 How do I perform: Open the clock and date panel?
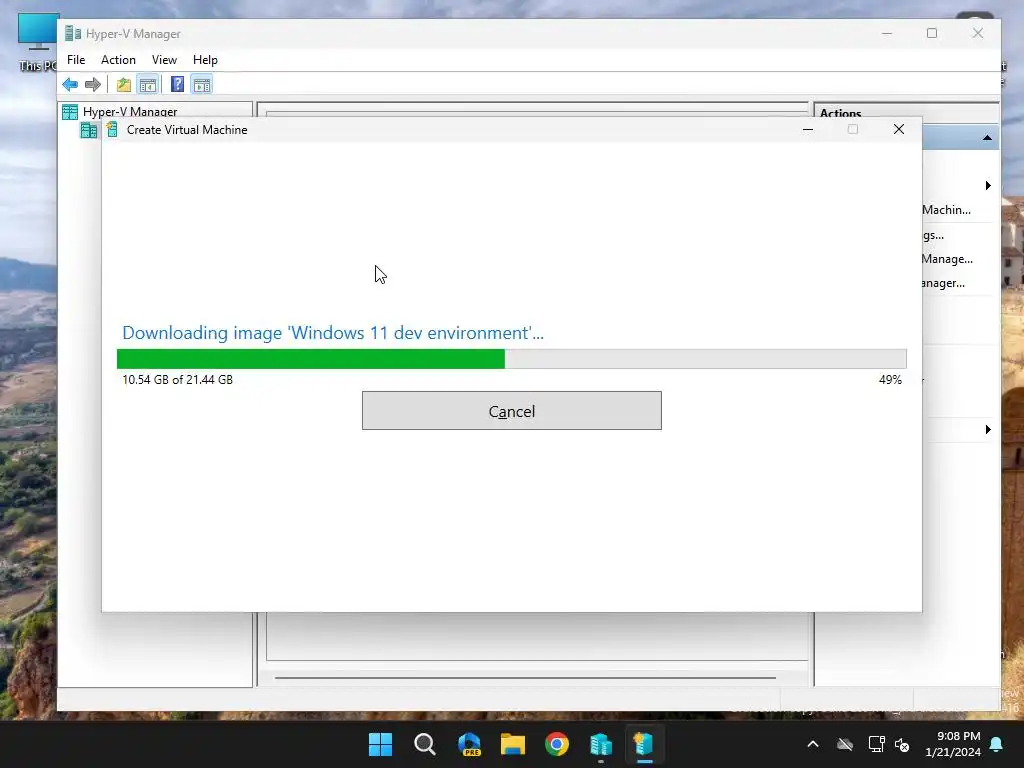[x=953, y=744]
